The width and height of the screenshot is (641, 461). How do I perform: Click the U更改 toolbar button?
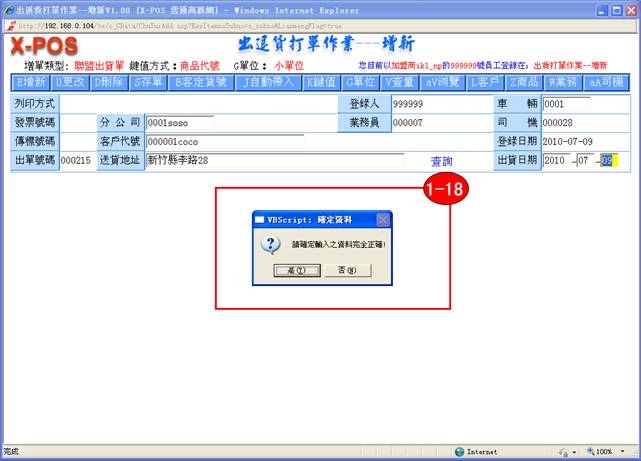tap(71, 82)
